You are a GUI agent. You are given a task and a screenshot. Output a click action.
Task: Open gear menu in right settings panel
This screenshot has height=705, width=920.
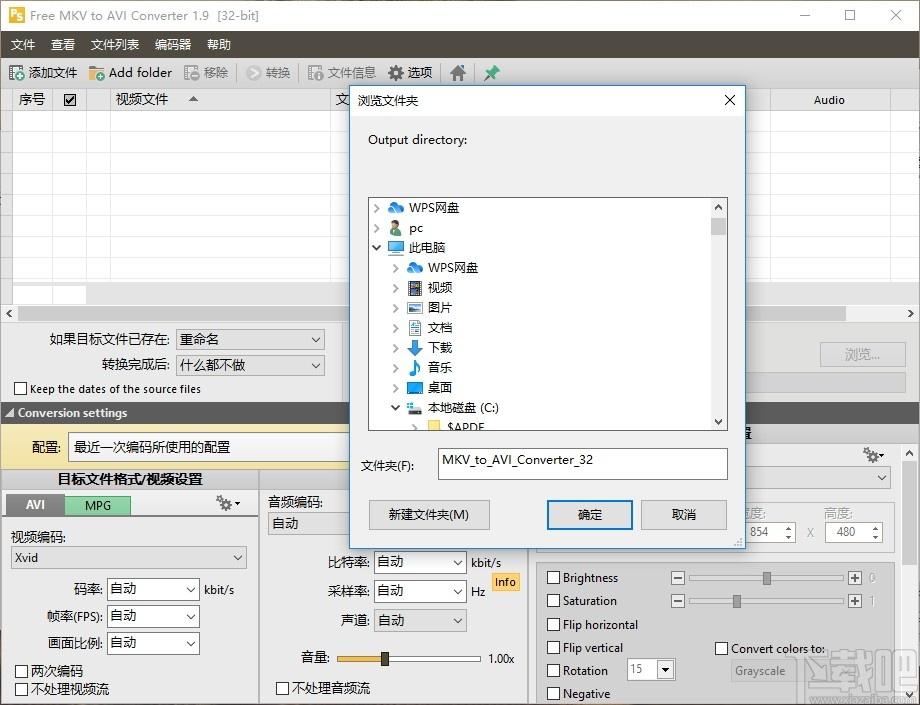pos(873,454)
